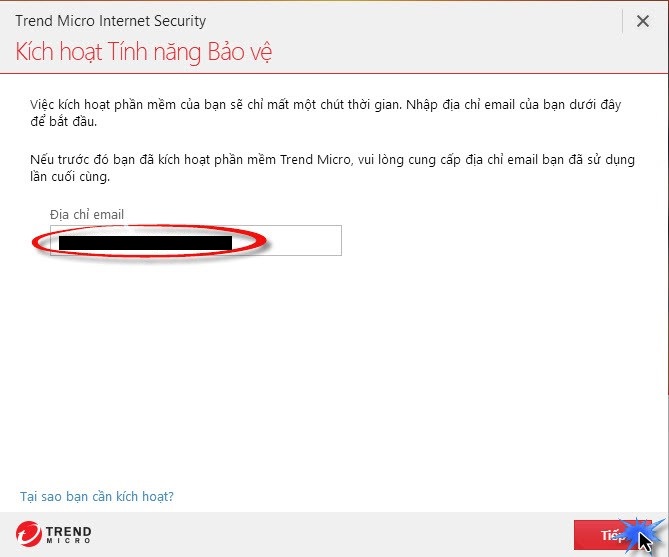Click the 'Kích hoạt Tính năng Bảo vệ' heading
Viewport: 669px width, 557px height.
pos(143,52)
